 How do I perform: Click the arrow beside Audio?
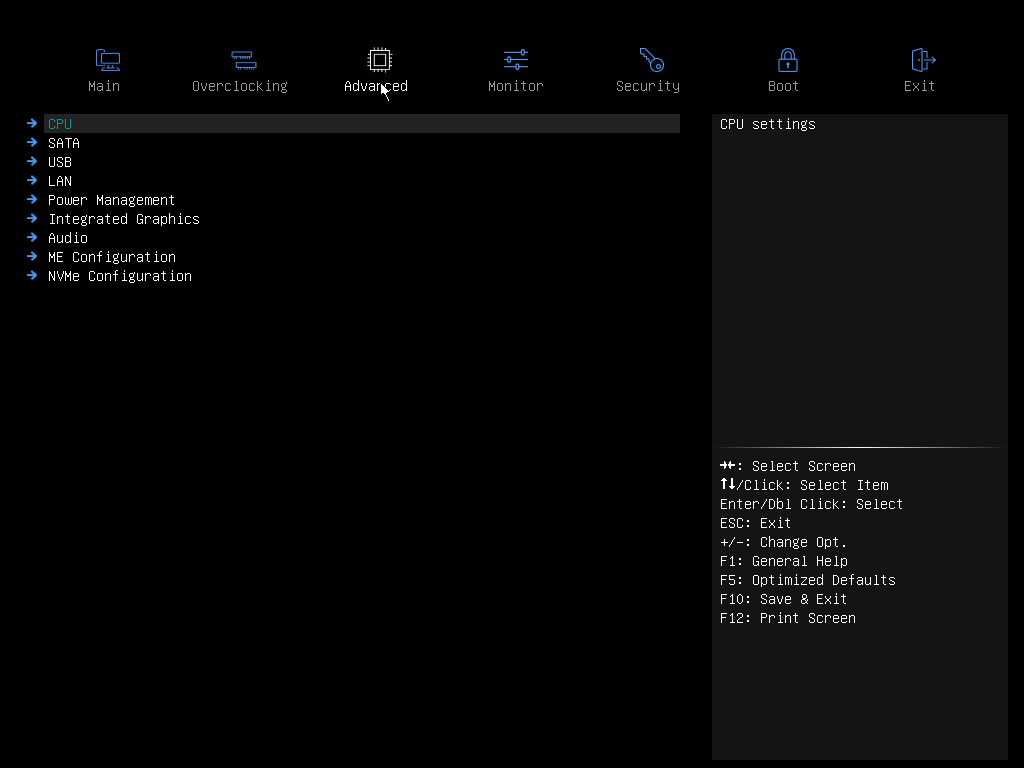click(32, 236)
